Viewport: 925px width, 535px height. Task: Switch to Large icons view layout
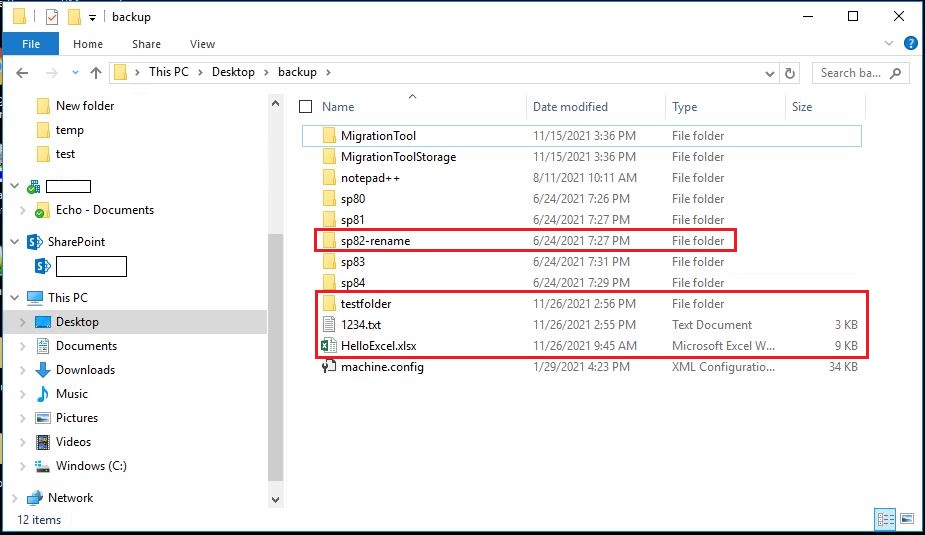point(907,519)
